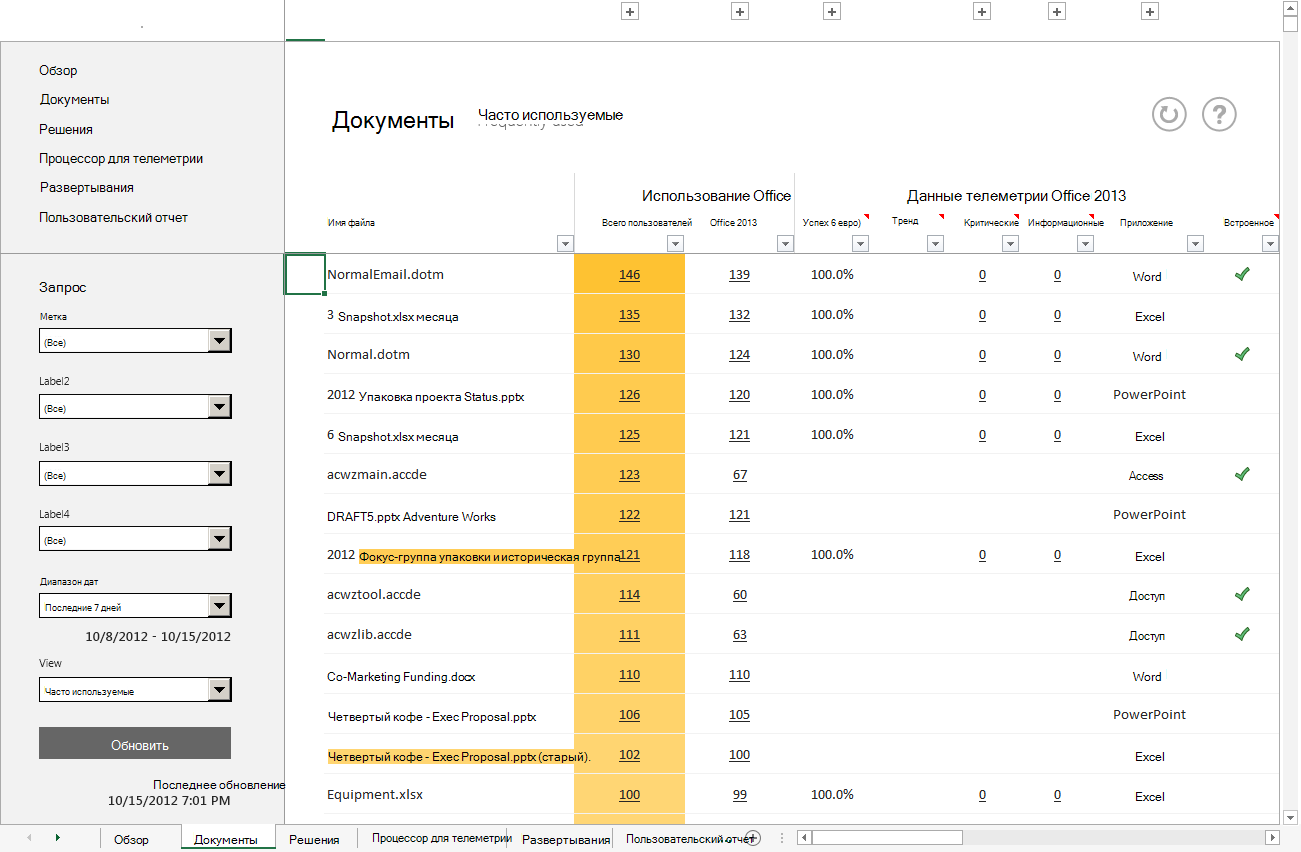
Task: Open total users 146 for NormalEmail.dotm
Action: point(629,275)
